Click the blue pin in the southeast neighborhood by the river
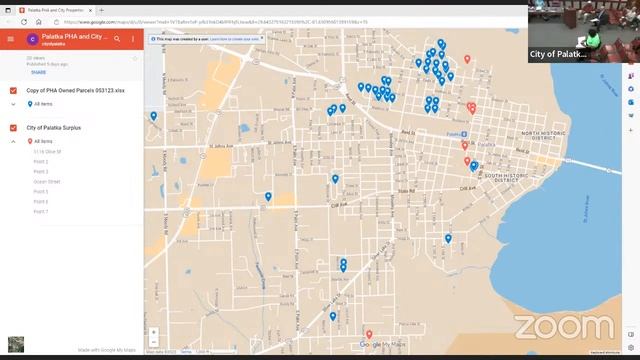 coord(448,238)
